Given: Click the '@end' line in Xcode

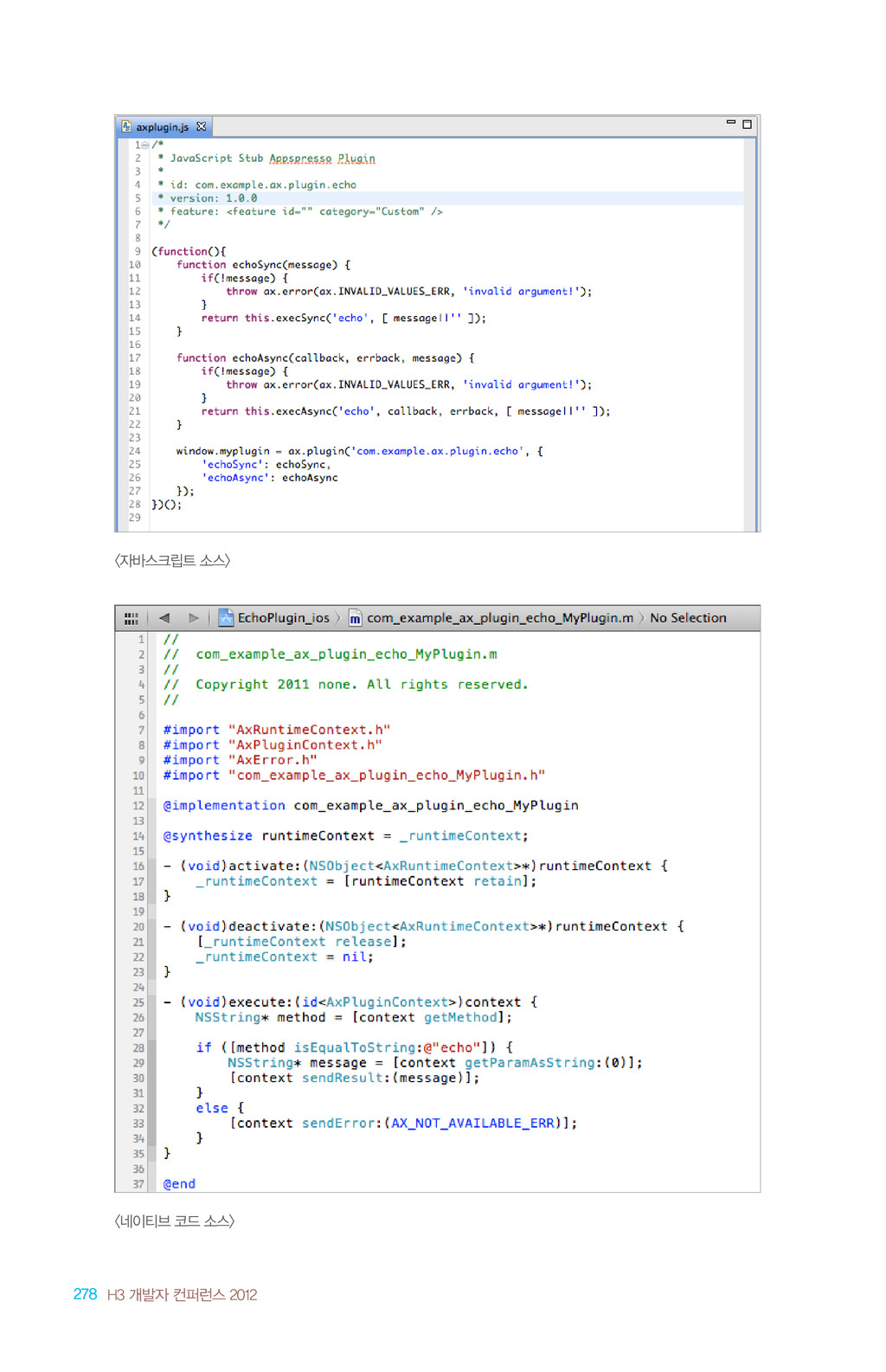Looking at the screenshot, I should click(x=179, y=1184).
